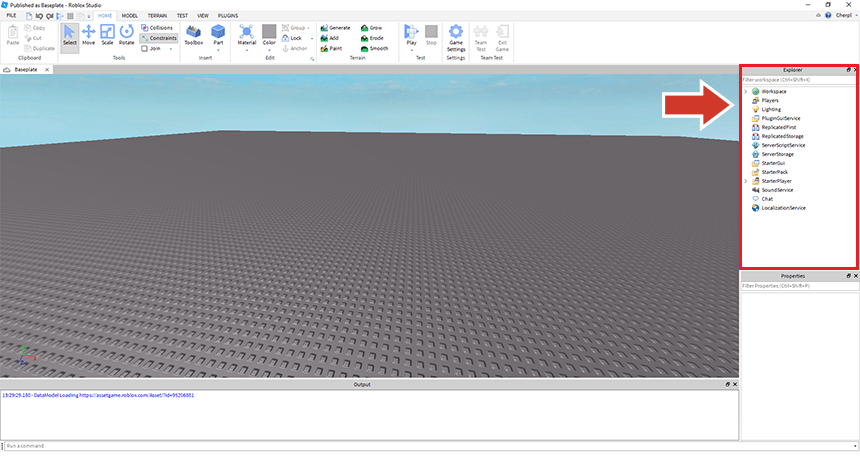Image resolution: width=860 pixels, height=460 pixels.
Task: Select the terrain Smooth tool
Action: click(x=375, y=48)
